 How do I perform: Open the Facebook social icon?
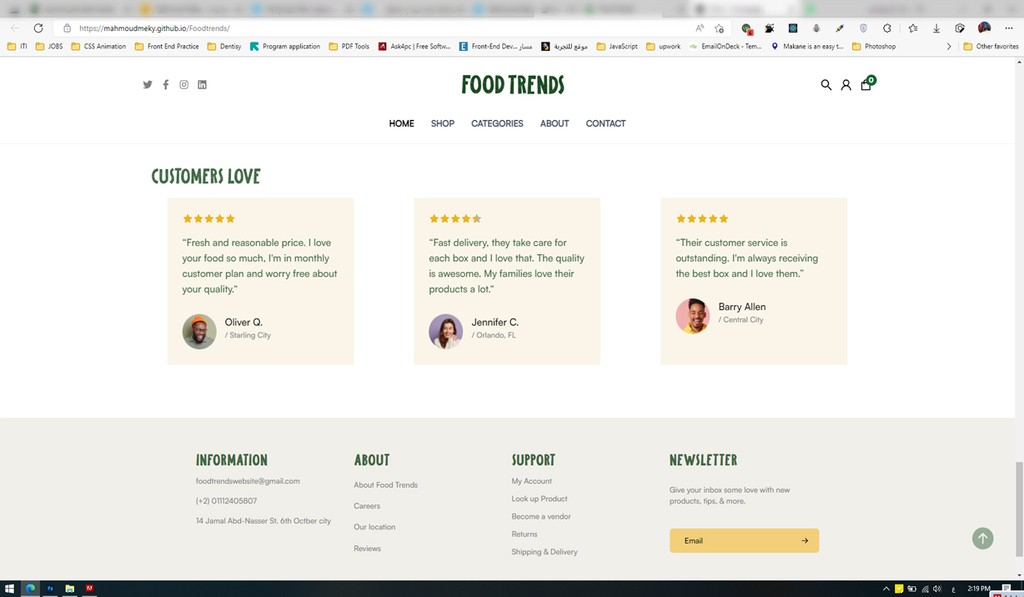pyautogui.click(x=166, y=84)
